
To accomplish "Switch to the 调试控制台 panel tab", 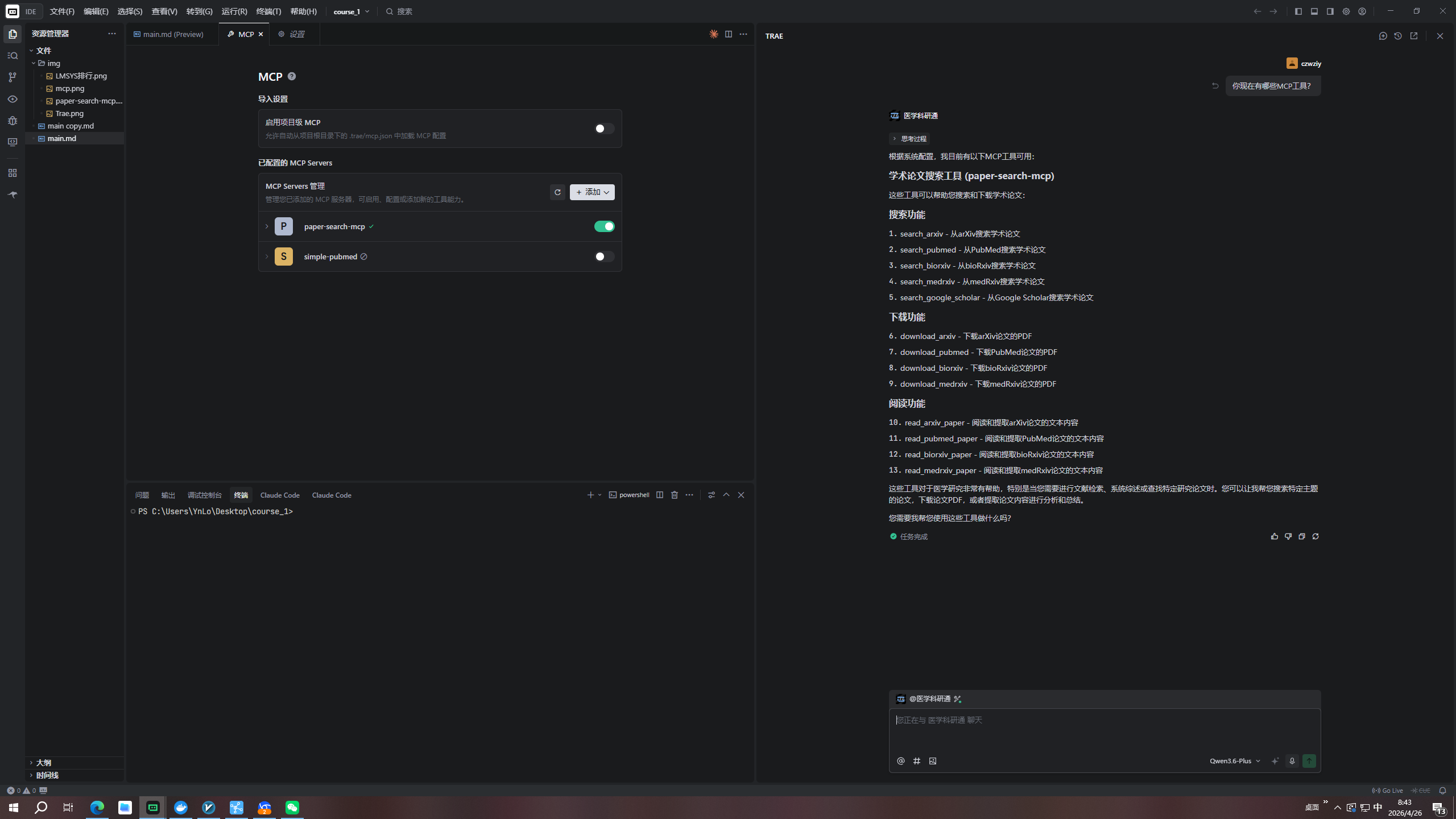I will (205, 495).
